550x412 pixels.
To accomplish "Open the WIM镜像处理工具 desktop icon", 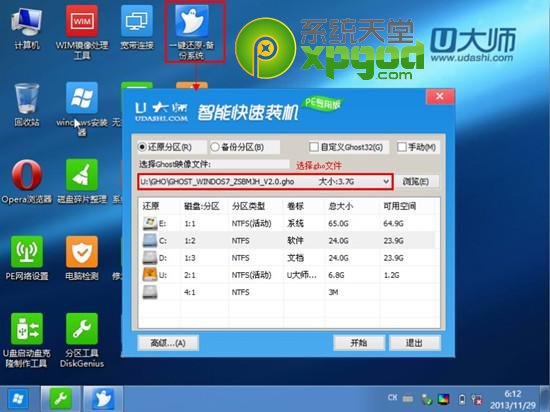I will click(82, 32).
